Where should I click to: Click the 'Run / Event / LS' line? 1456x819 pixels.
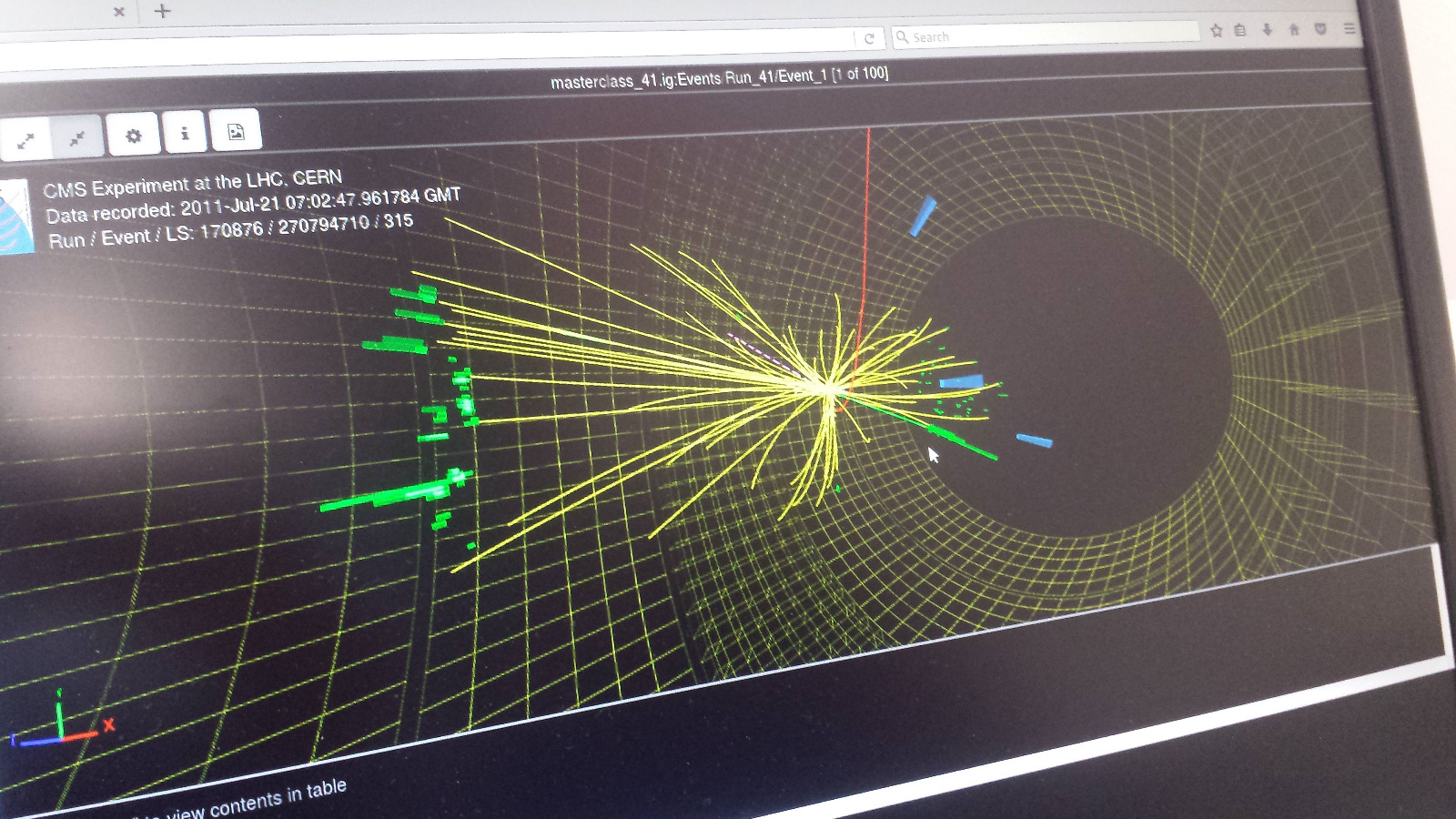point(230,230)
